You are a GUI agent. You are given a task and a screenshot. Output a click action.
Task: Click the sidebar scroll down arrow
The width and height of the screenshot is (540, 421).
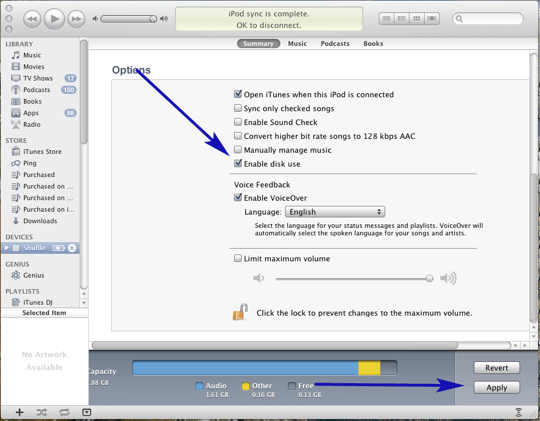click(84, 303)
